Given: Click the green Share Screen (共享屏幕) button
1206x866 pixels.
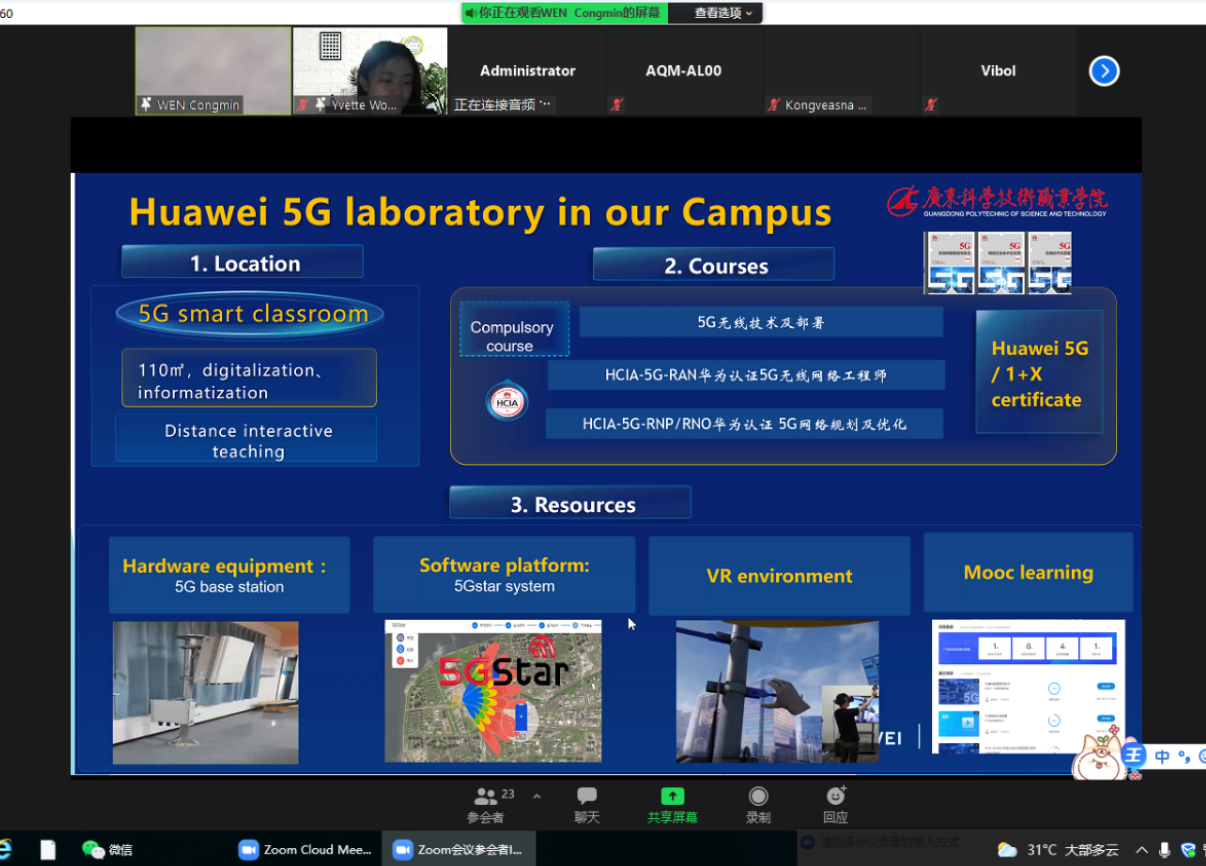Looking at the screenshot, I should tap(672, 804).
